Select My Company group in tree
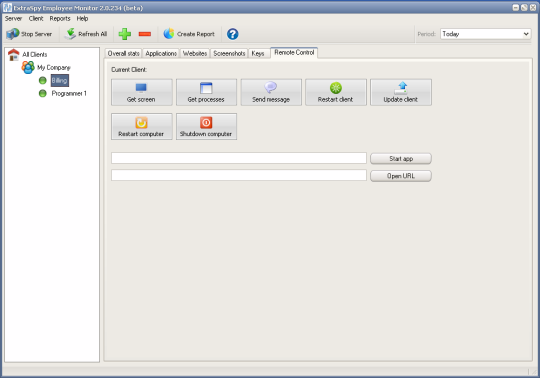Screen dimensions: 540x378 [54, 67]
